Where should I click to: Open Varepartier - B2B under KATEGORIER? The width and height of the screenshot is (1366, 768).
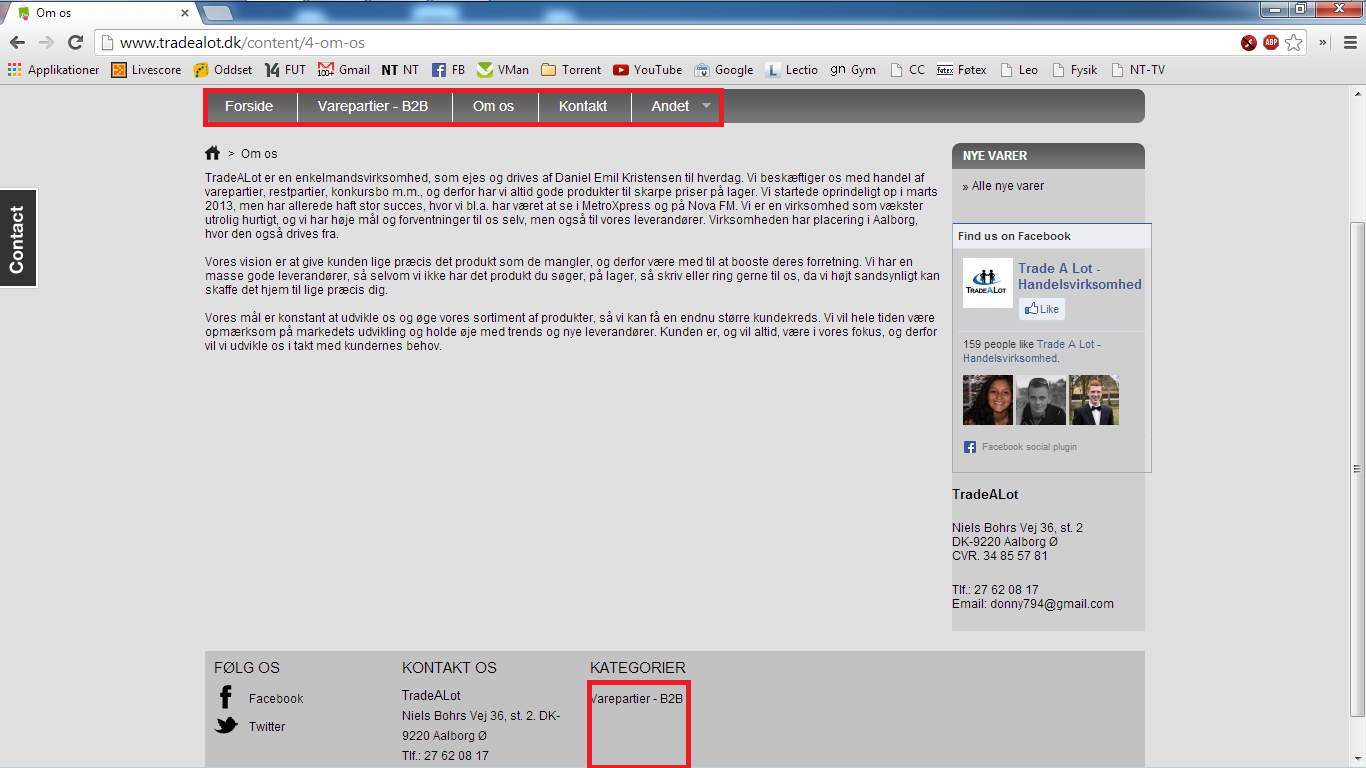pyautogui.click(x=637, y=698)
